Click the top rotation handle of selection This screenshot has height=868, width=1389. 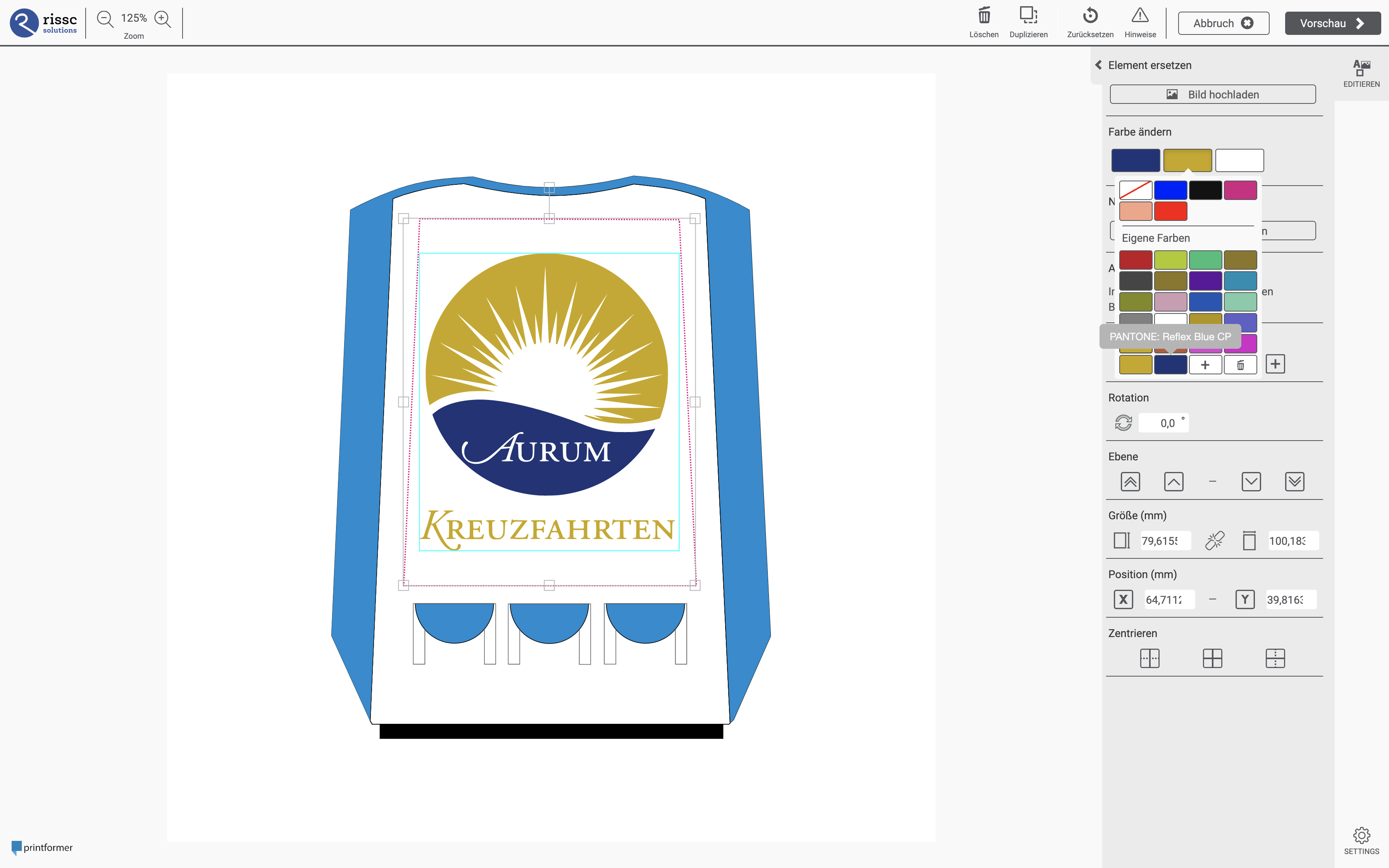[x=549, y=188]
